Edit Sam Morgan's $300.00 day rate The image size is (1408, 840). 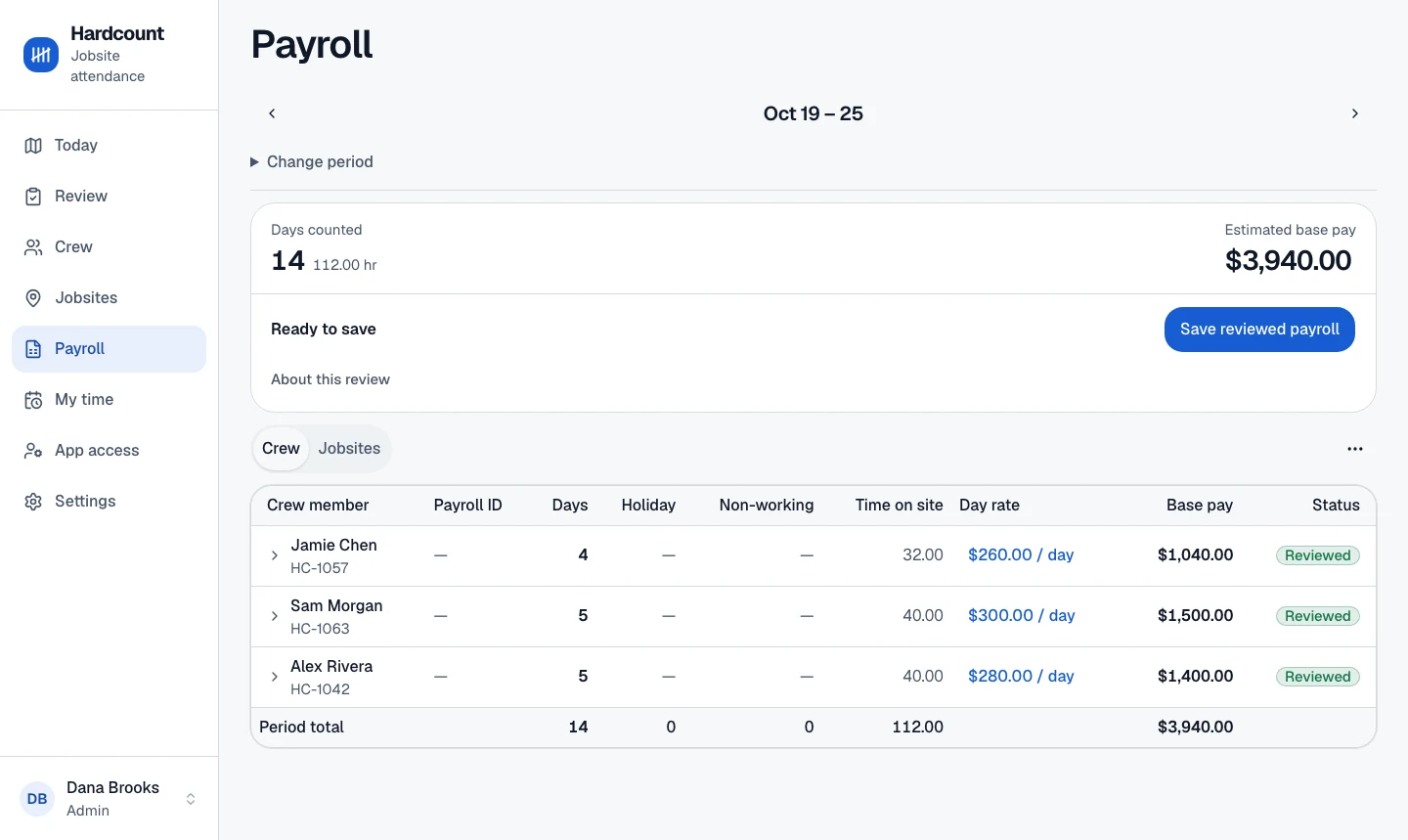click(1021, 616)
